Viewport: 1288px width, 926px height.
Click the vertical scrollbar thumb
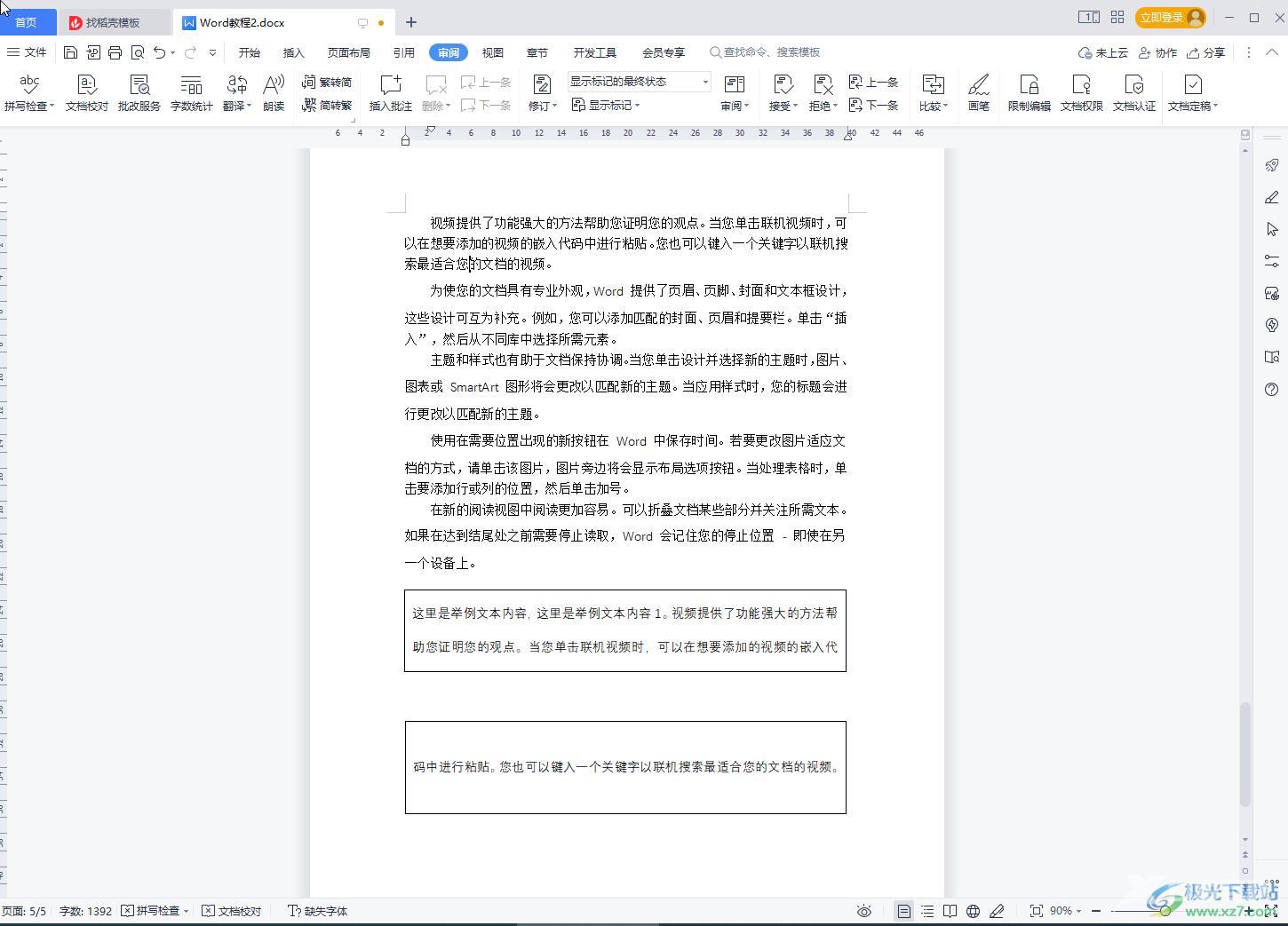click(x=1245, y=755)
